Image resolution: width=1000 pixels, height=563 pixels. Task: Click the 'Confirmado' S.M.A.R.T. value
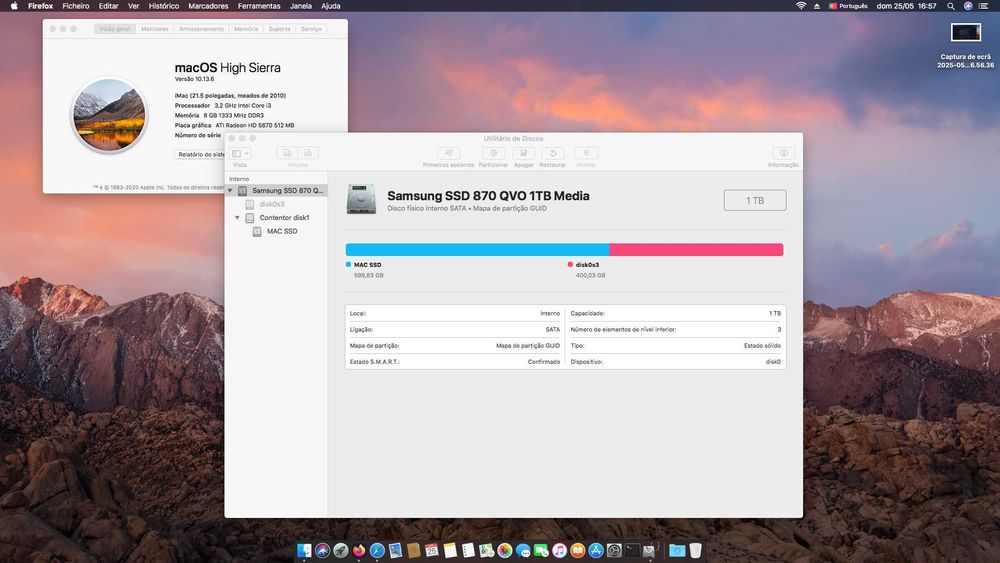click(543, 362)
